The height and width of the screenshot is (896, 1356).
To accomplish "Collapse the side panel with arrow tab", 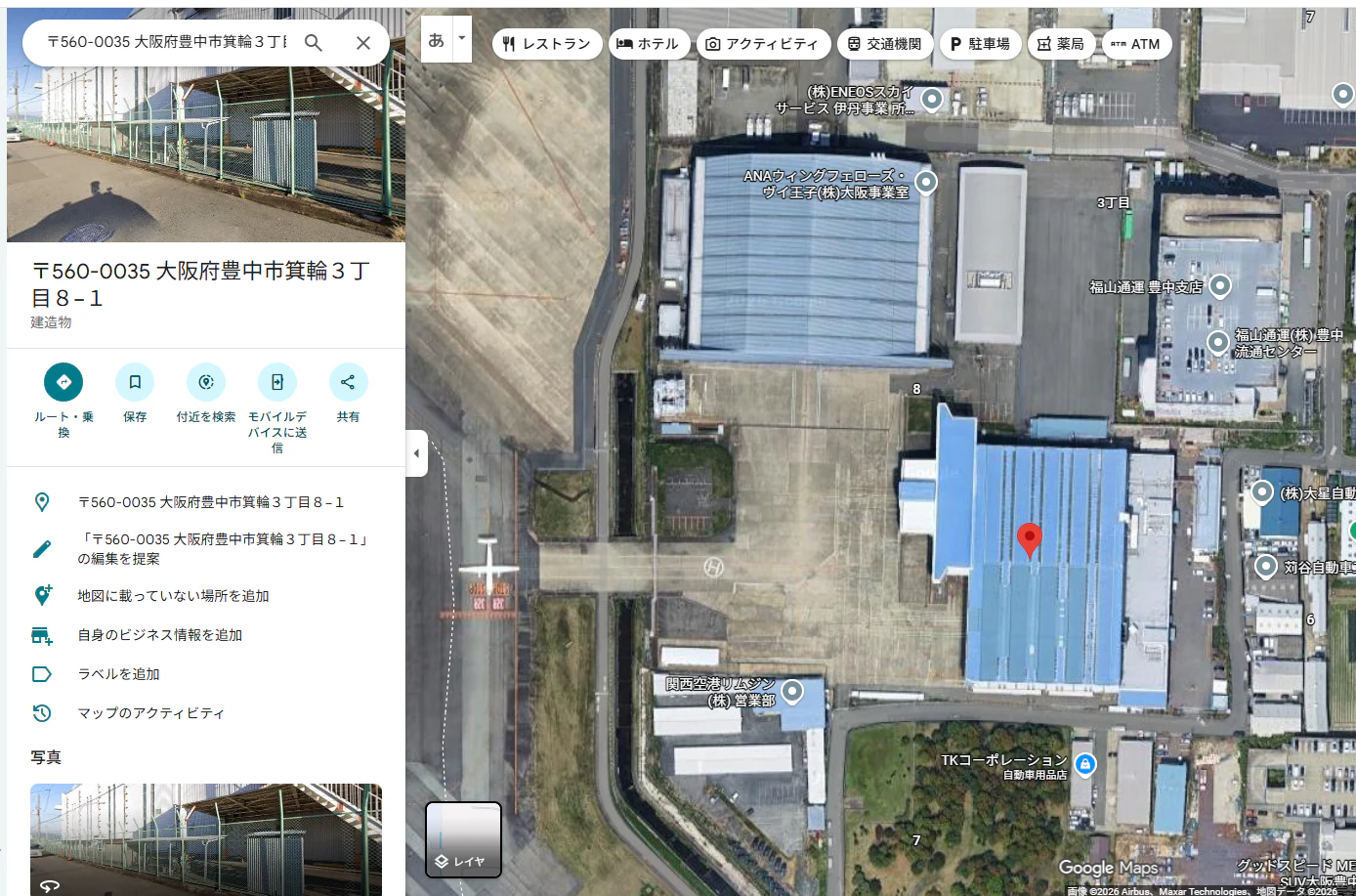I will (417, 453).
